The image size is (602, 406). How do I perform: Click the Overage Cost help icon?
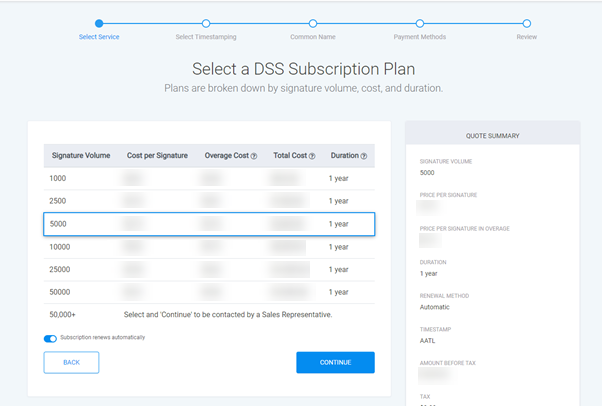(x=254, y=156)
